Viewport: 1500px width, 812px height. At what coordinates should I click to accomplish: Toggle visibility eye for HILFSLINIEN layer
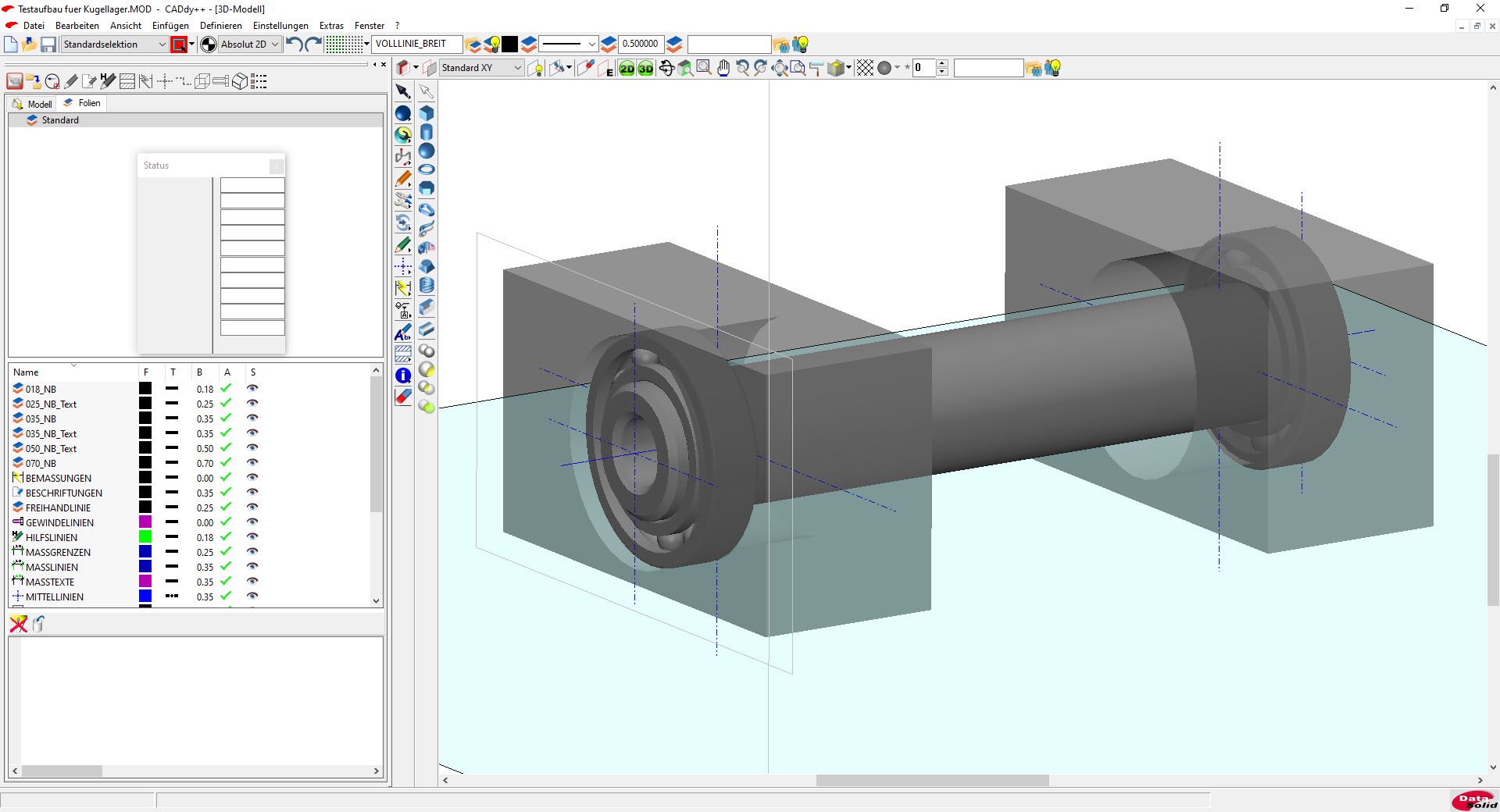click(252, 537)
